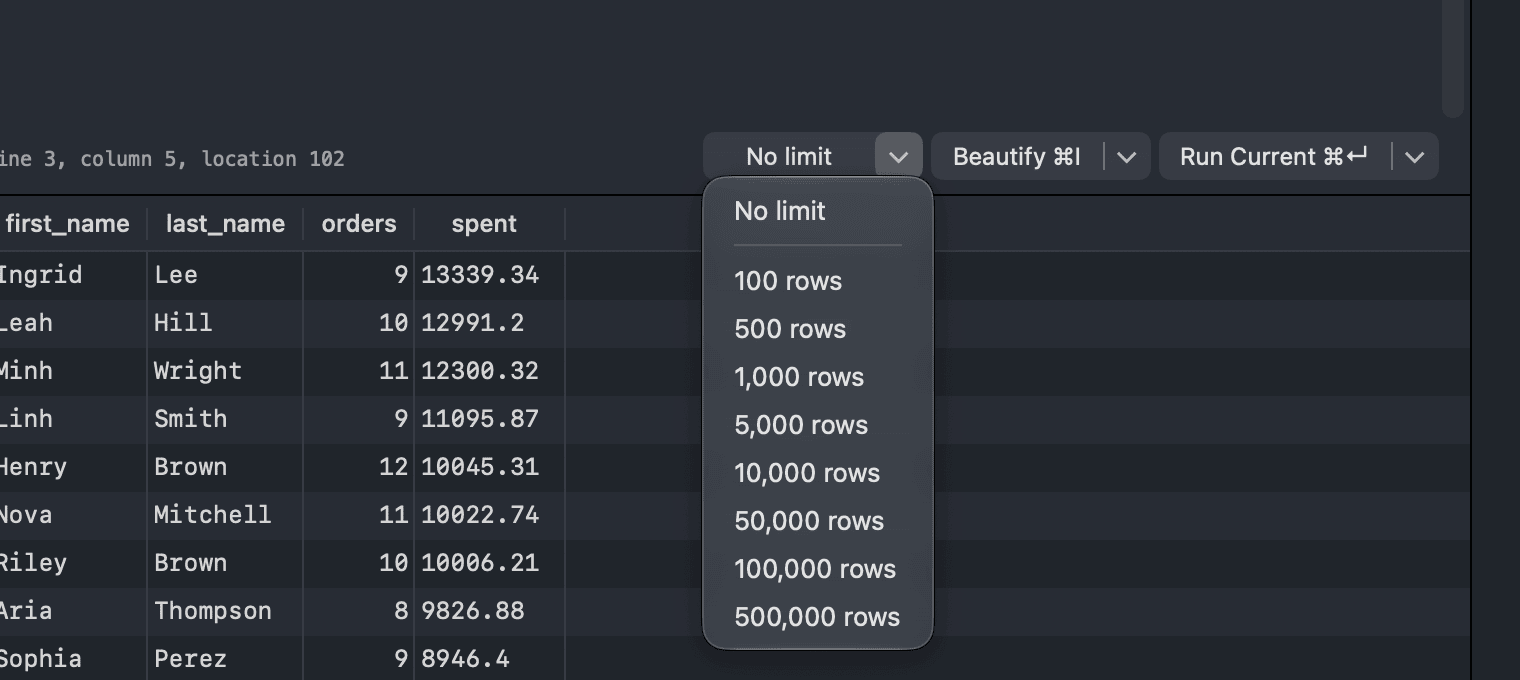Viewport: 1520px width, 680px height.
Task: Open the row limit dropdown chevron
Action: [x=898, y=157]
